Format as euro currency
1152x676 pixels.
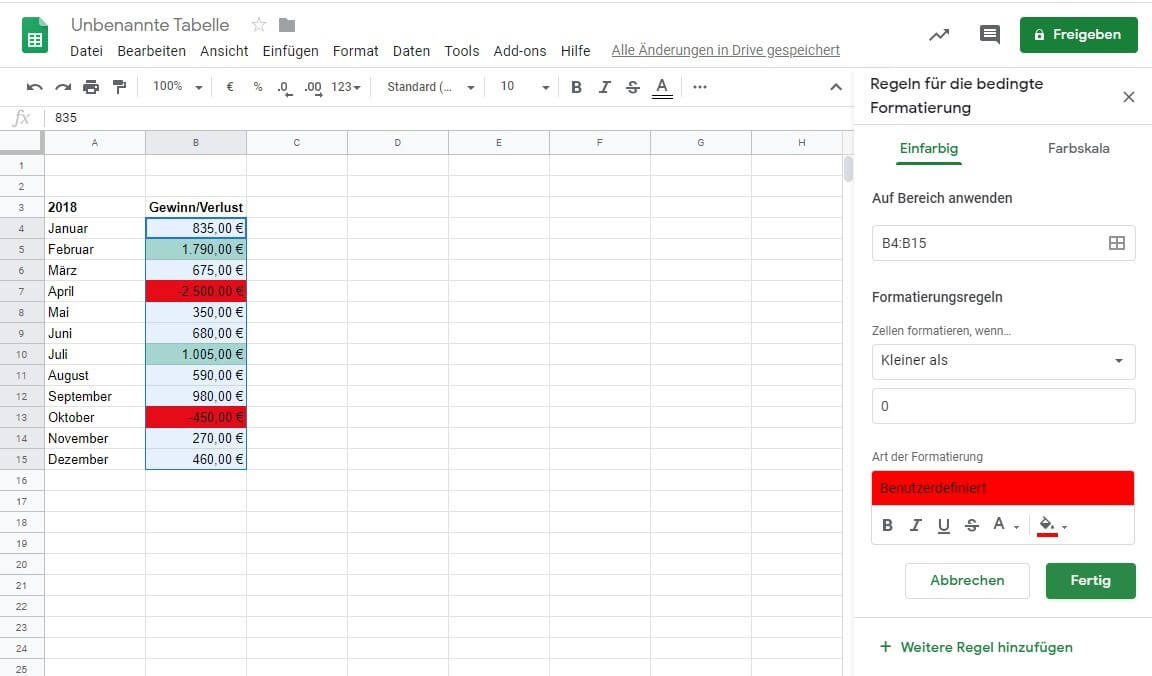(x=230, y=87)
